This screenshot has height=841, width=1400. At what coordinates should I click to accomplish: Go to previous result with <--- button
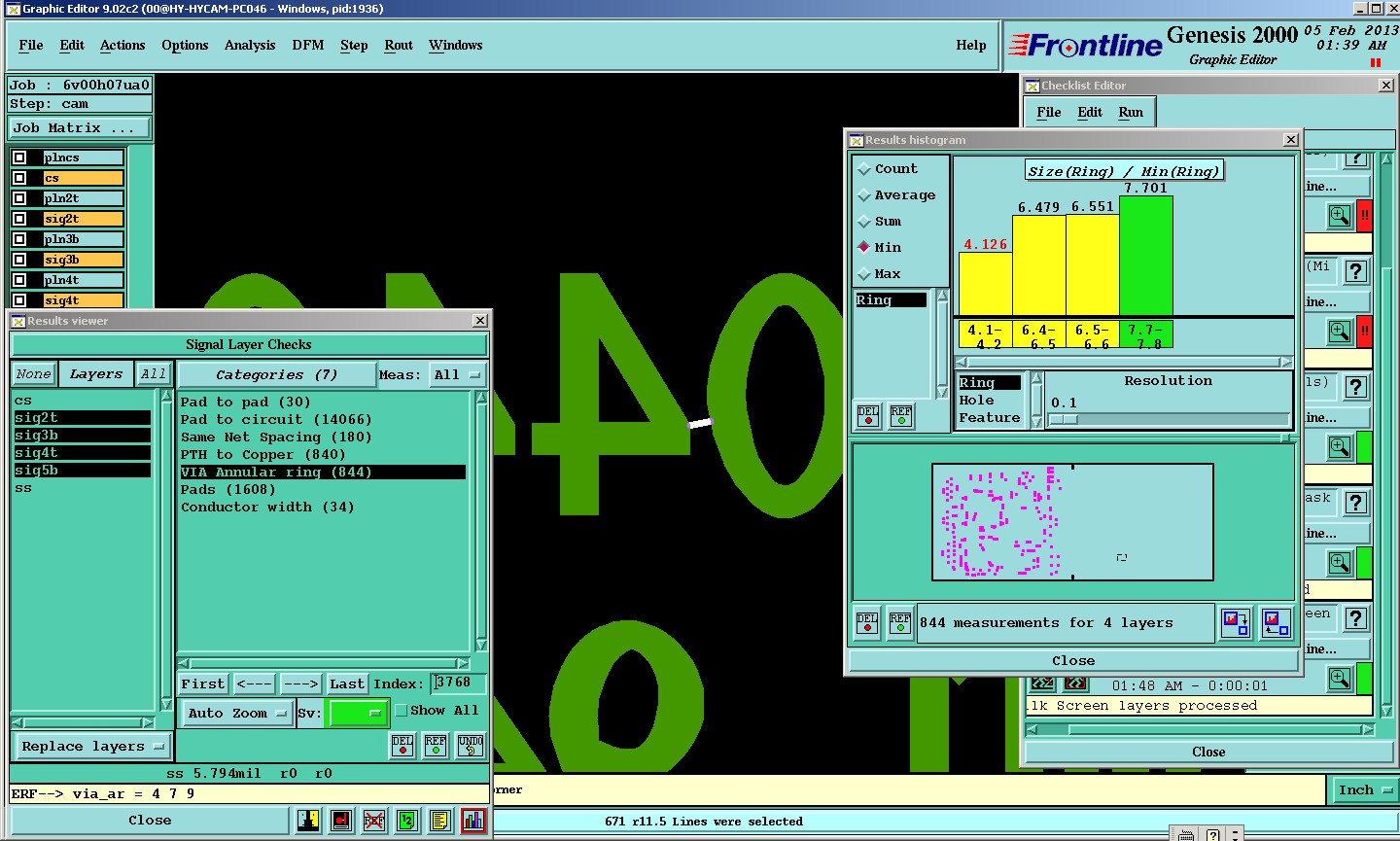pyautogui.click(x=255, y=683)
